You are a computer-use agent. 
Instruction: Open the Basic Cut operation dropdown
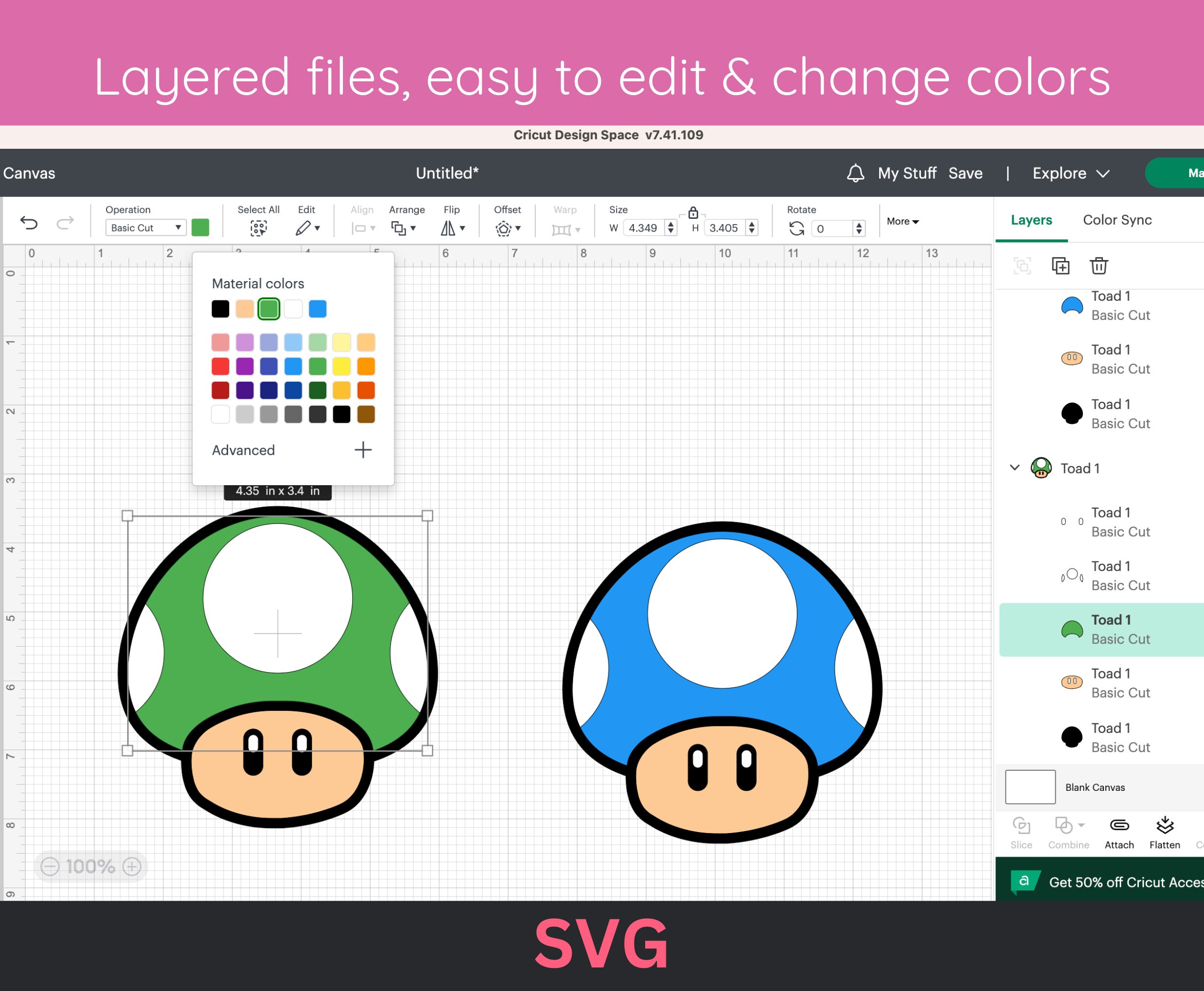pos(145,227)
